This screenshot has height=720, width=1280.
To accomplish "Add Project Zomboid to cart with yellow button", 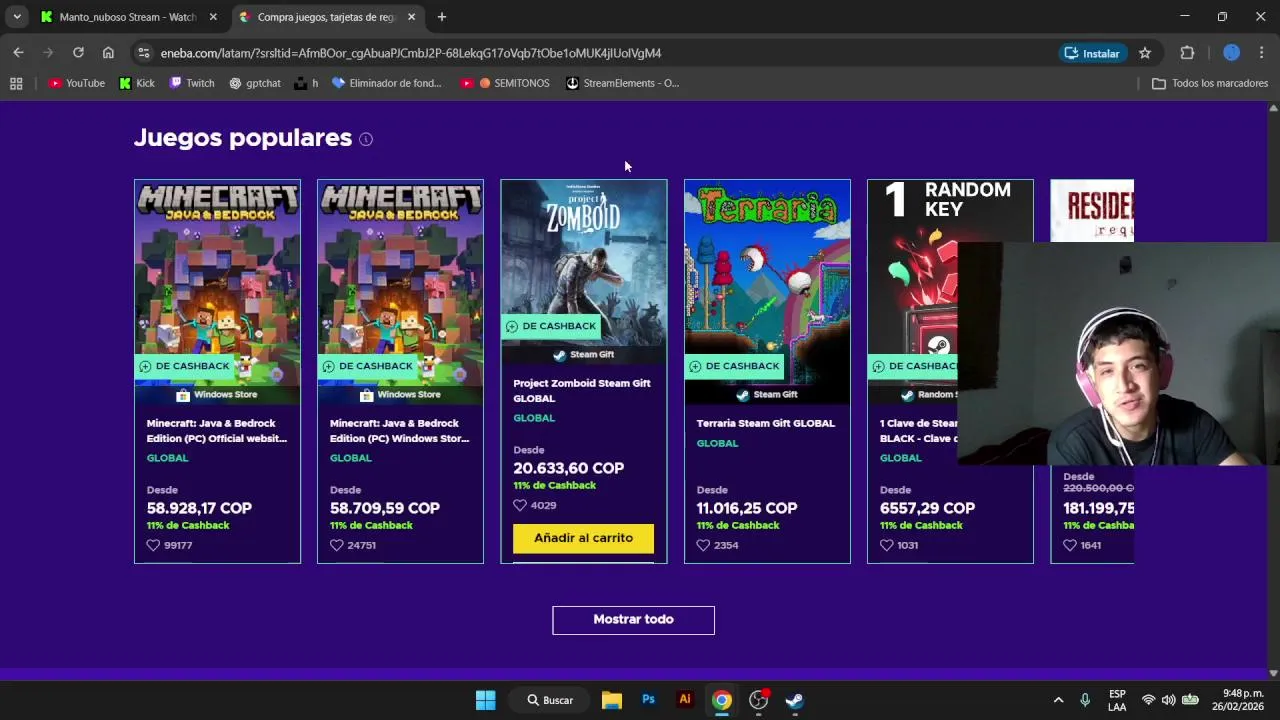I will pyautogui.click(x=583, y=538).
